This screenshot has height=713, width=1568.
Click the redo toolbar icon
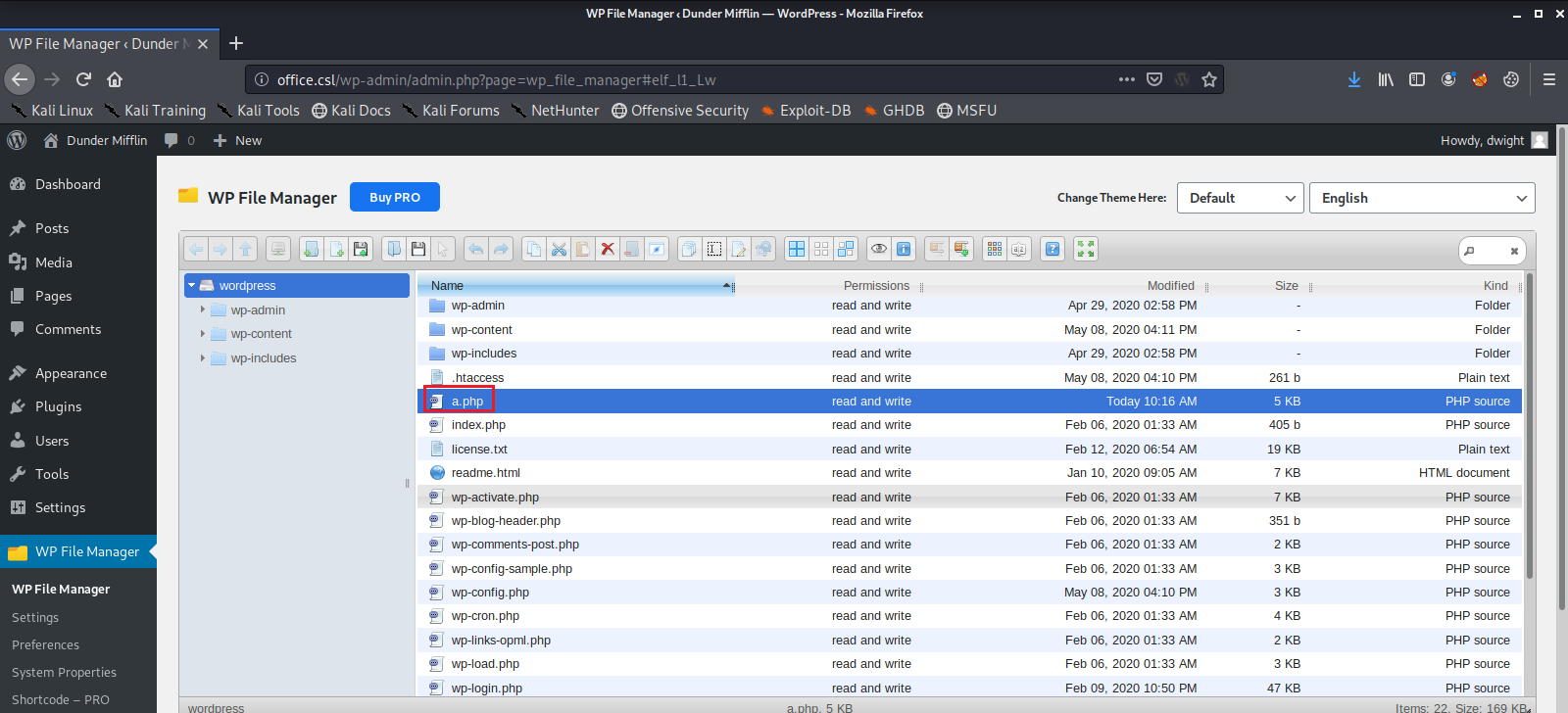coord(501,249)
